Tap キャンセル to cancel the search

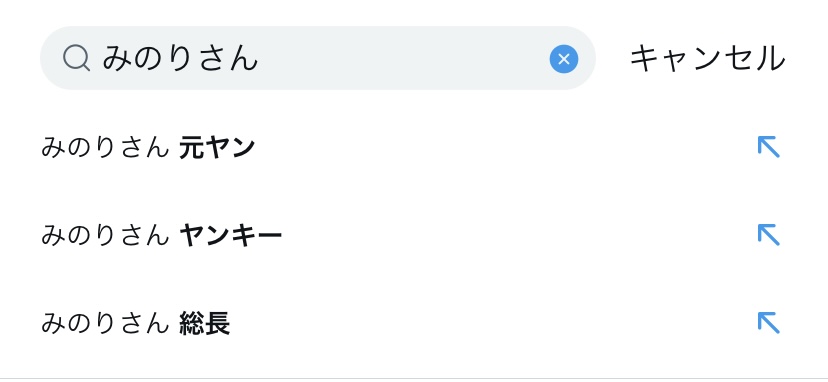click(x=708, y=59)
